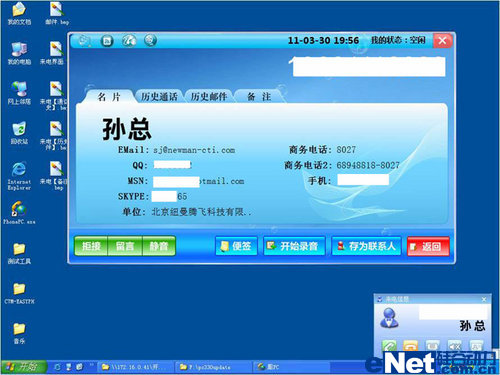The image size is (500, 375).
Task: Hang up with the orange phone icon in the popup
Action: (411, 347)
